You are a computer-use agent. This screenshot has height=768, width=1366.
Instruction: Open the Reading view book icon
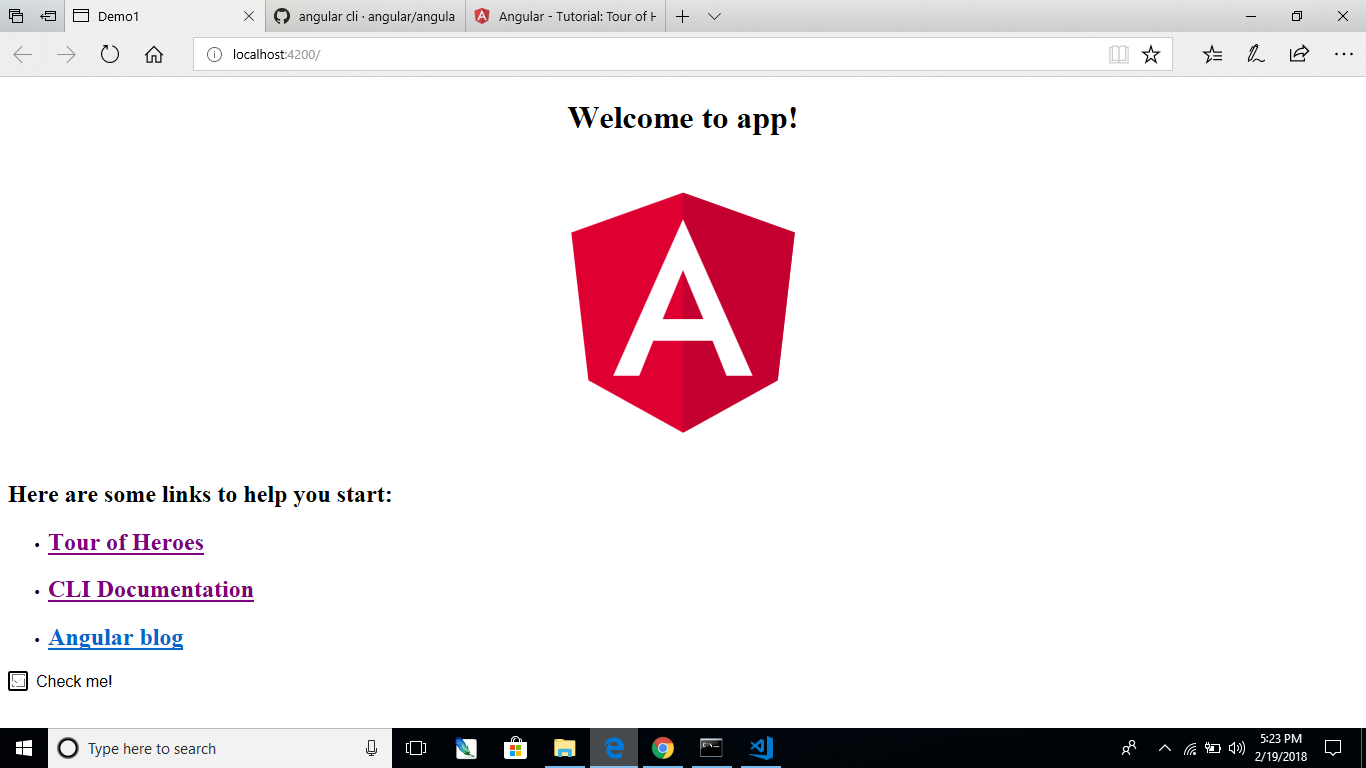coord(1119,55)
